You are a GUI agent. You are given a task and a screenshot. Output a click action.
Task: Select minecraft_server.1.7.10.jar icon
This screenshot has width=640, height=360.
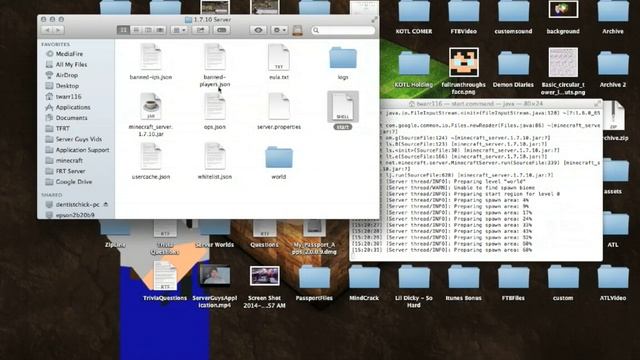pos(151,107)
